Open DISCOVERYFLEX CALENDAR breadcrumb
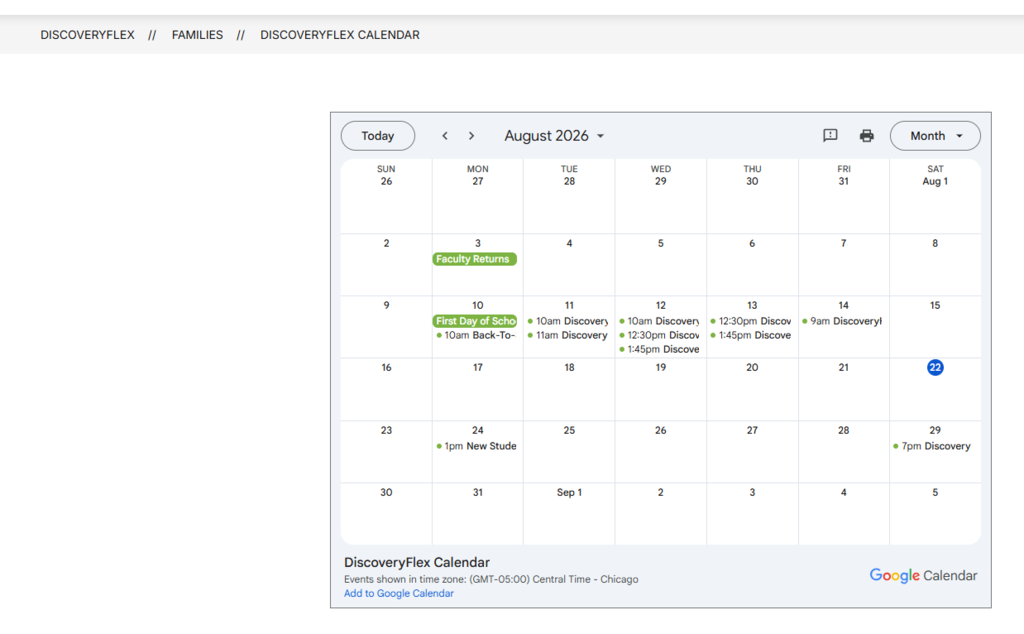Screen dimensions: 1024x634 click(x=340, y=35)
